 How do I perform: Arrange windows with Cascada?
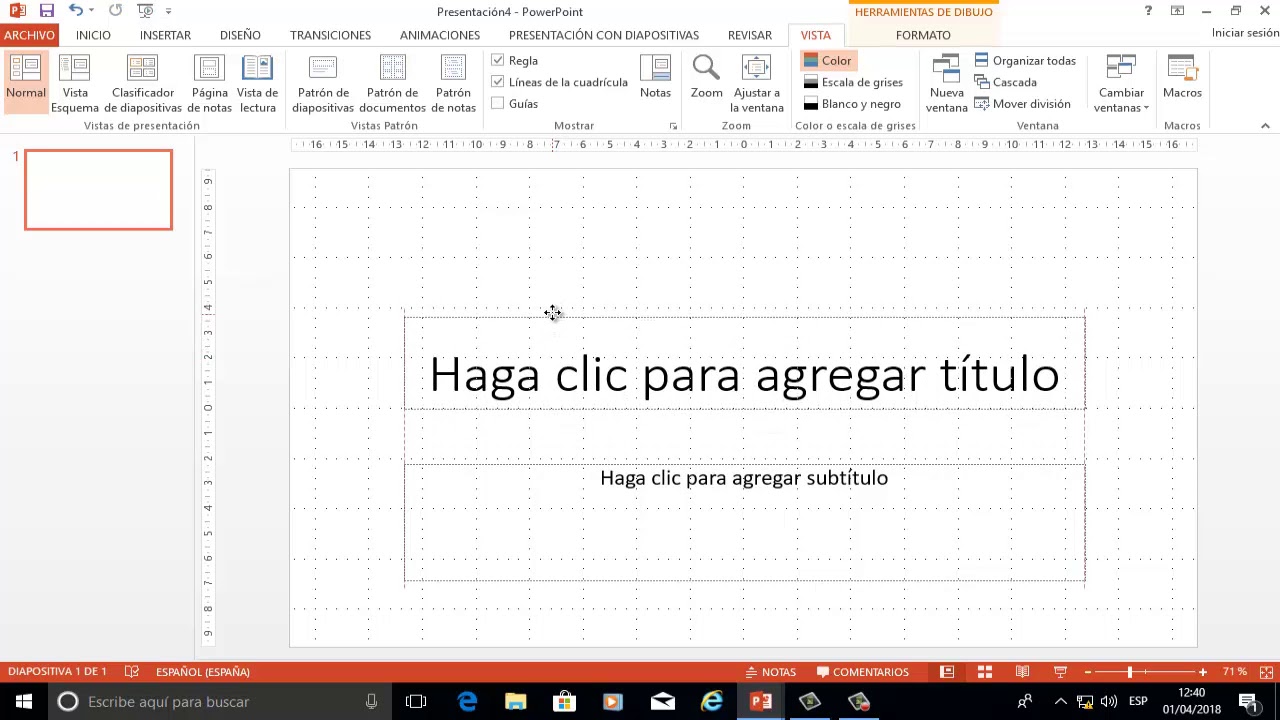coord(1006,82)
